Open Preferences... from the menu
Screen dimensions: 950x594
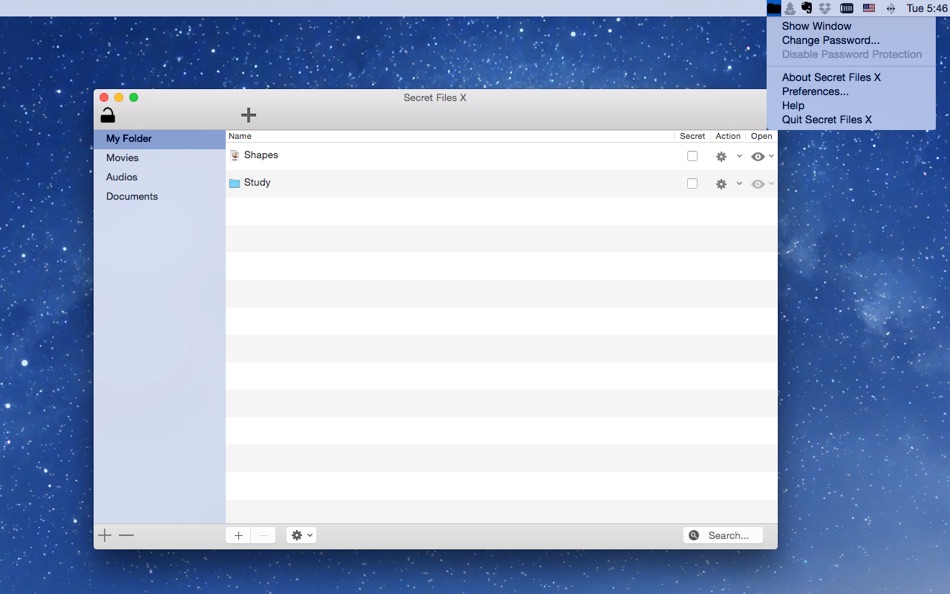tap(815, 92)
